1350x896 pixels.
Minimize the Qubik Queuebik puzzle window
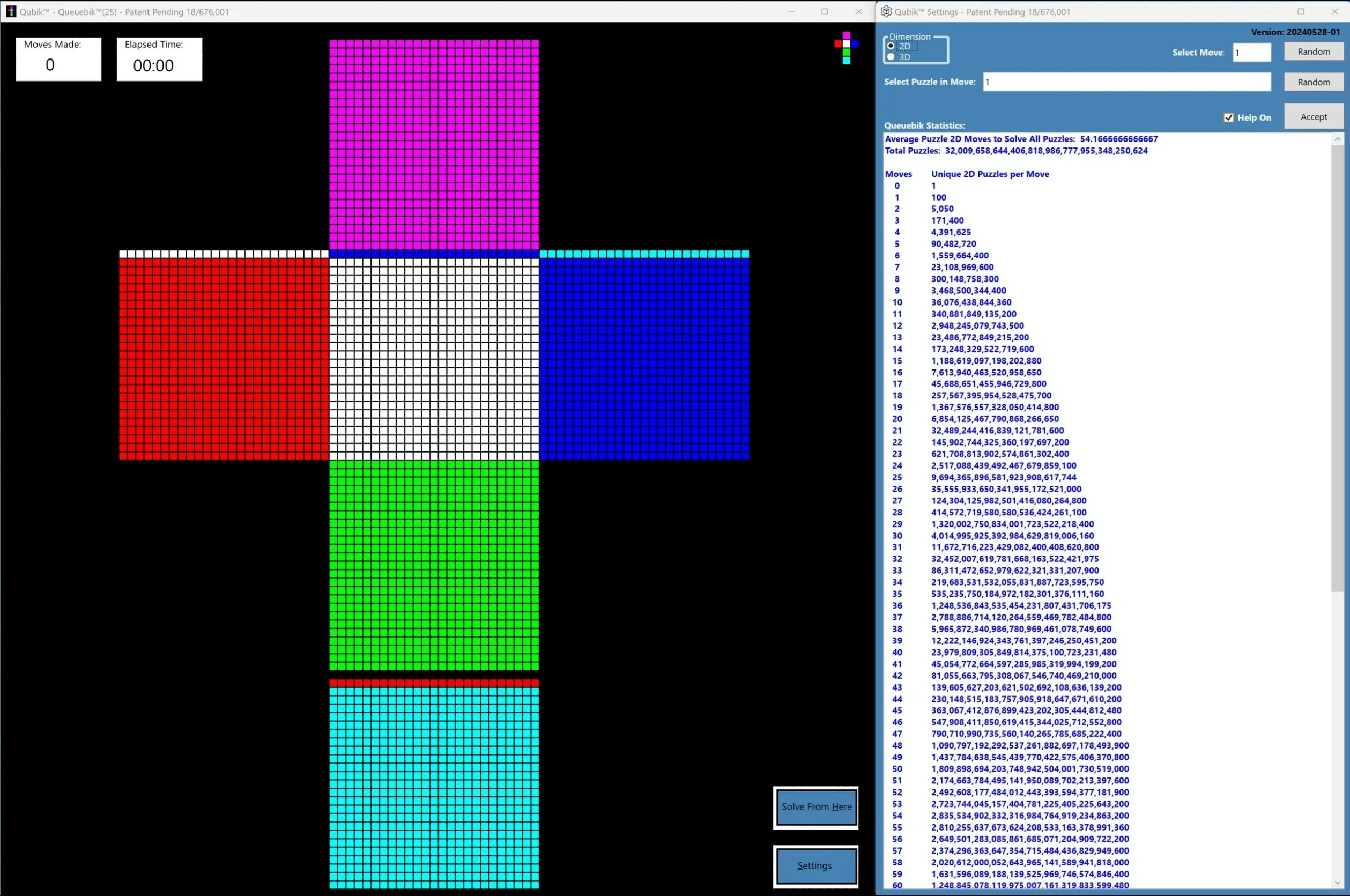[791, 11]
